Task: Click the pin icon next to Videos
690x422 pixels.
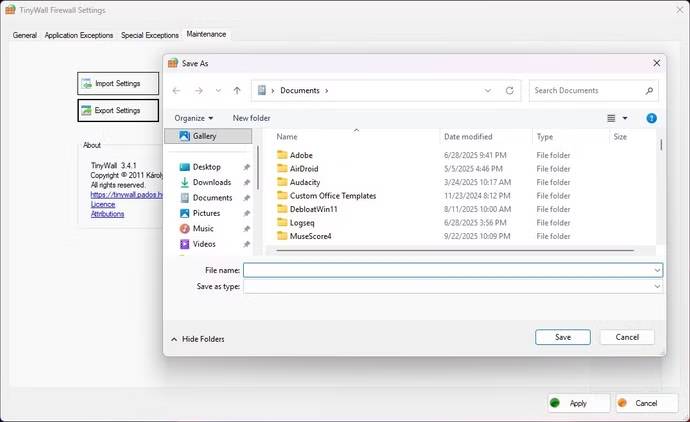Action: [246, 244]
